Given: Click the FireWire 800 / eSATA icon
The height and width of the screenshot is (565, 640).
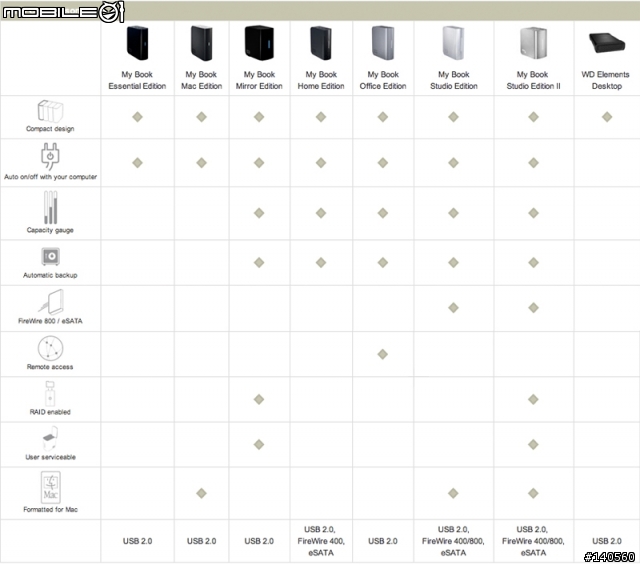Looking at the screenshot, I should tap(51, 302).
